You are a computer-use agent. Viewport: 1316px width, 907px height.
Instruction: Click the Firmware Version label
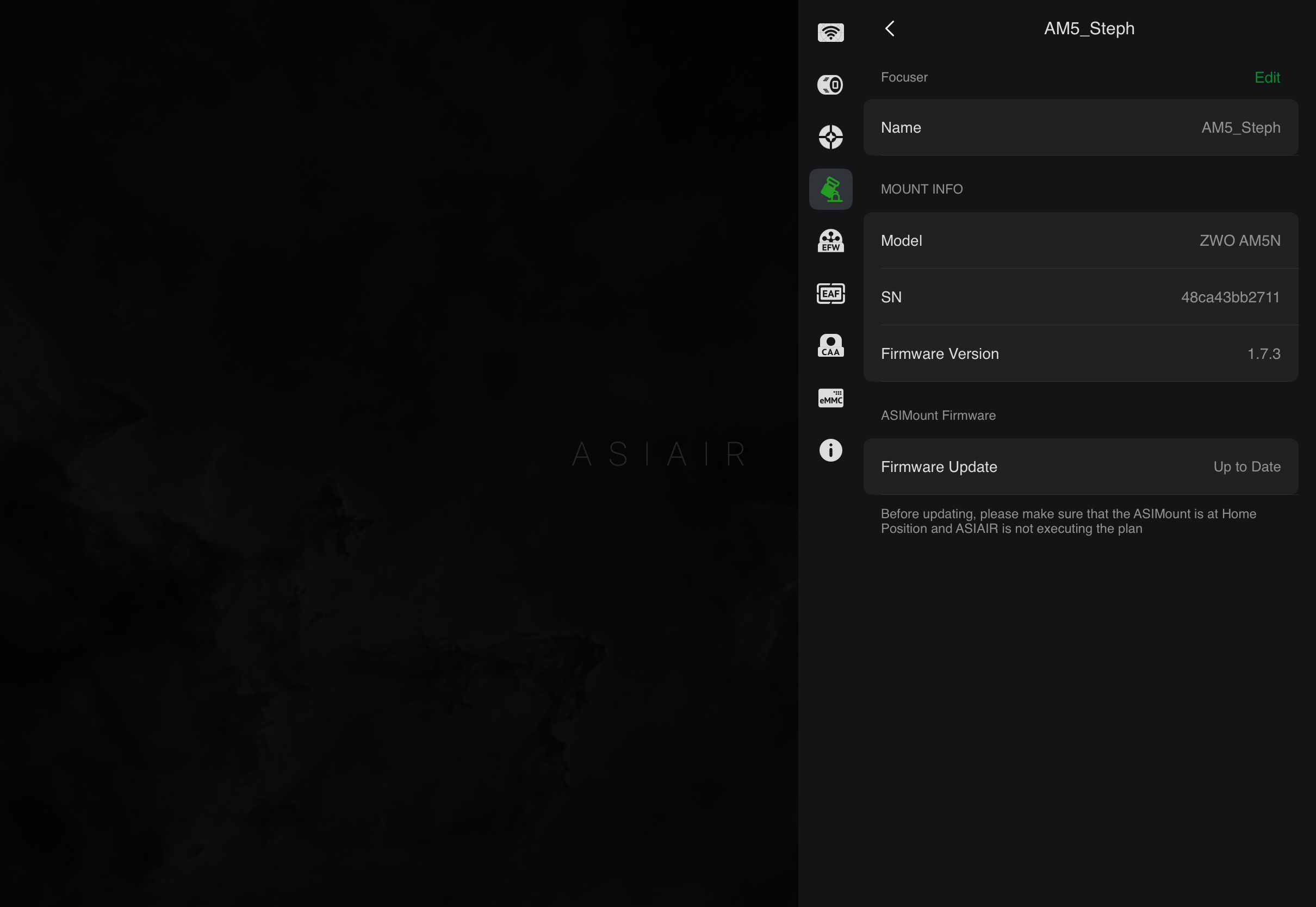click(940, 353)
